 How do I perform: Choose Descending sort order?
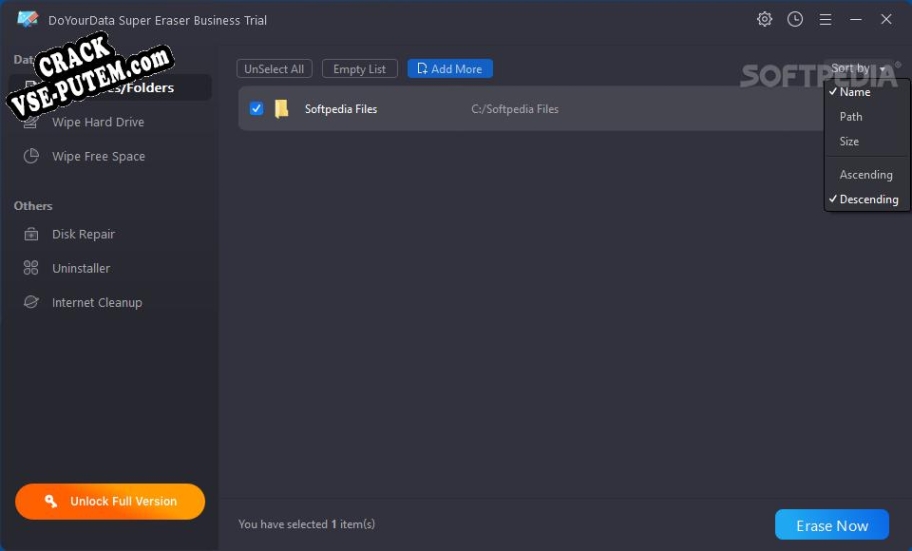pyautogui.click(x=868, y=200)
